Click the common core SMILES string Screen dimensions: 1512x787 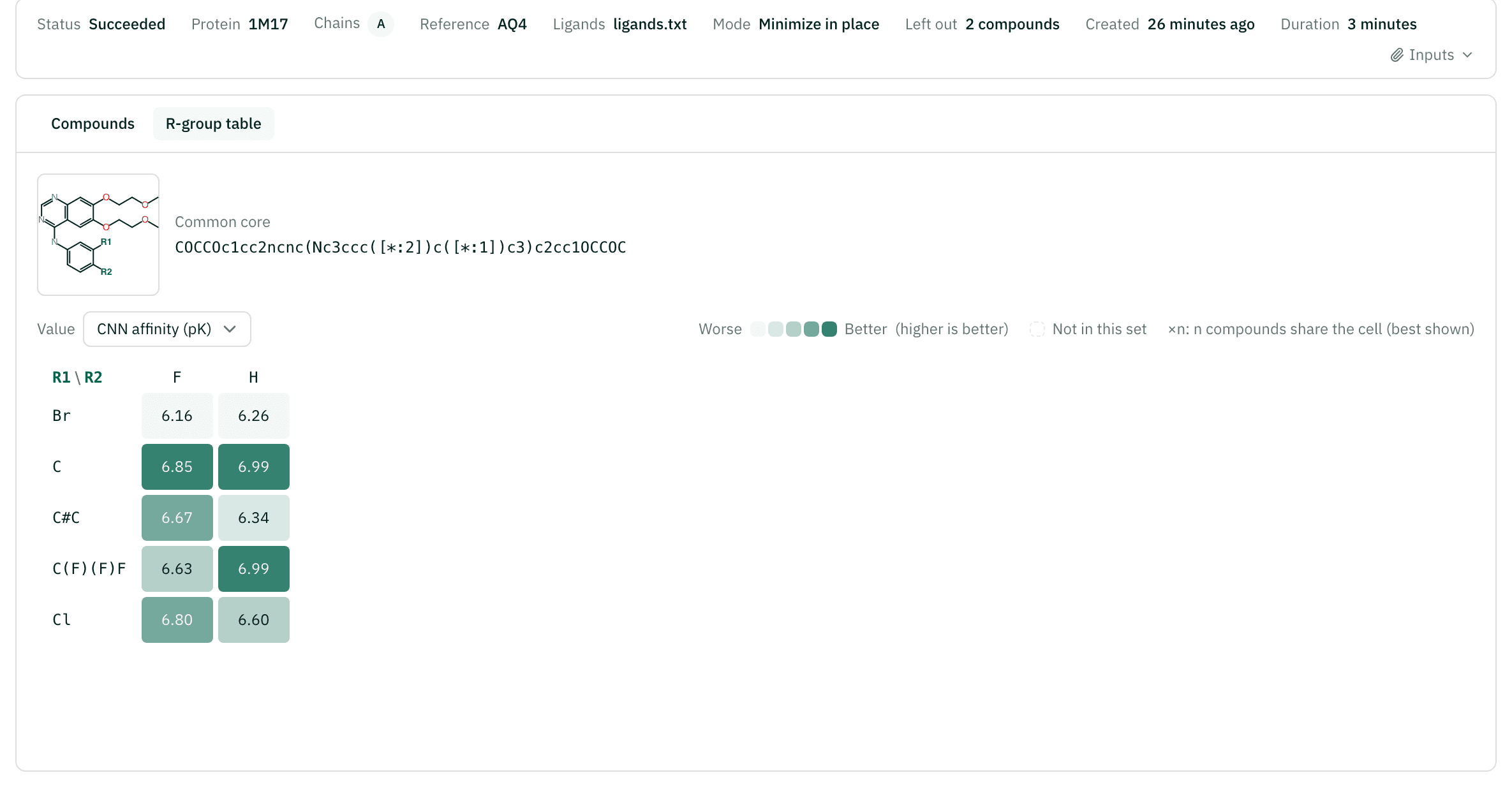click(x=401, y=247)
